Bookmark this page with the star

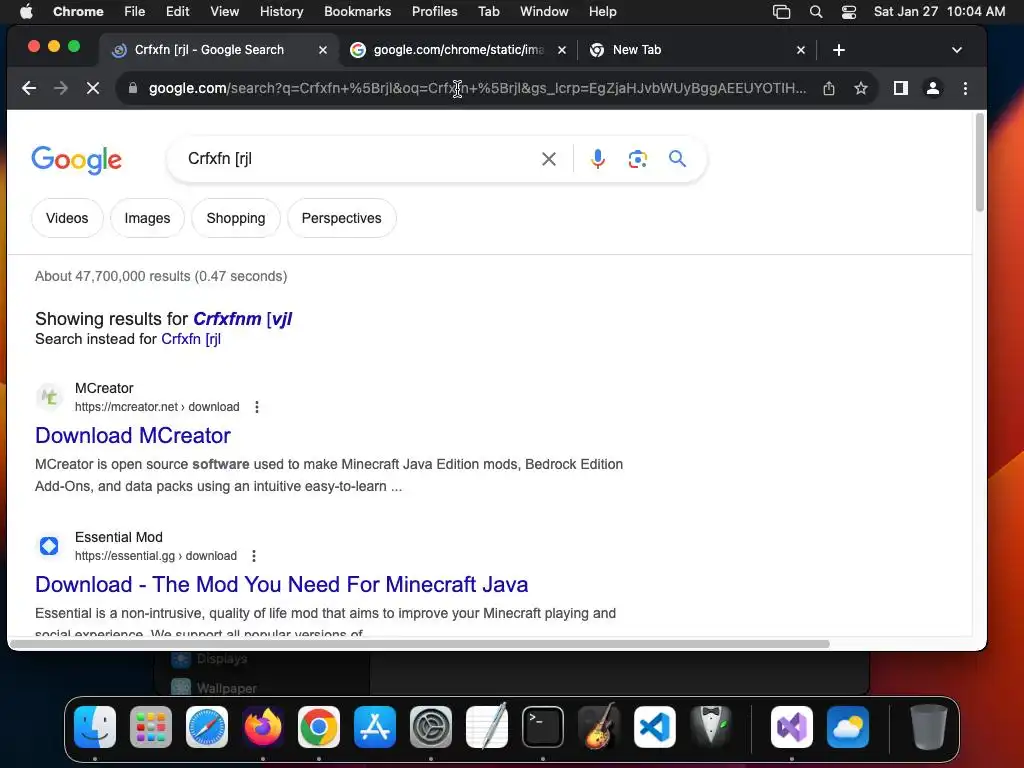[x=861, y=88]
